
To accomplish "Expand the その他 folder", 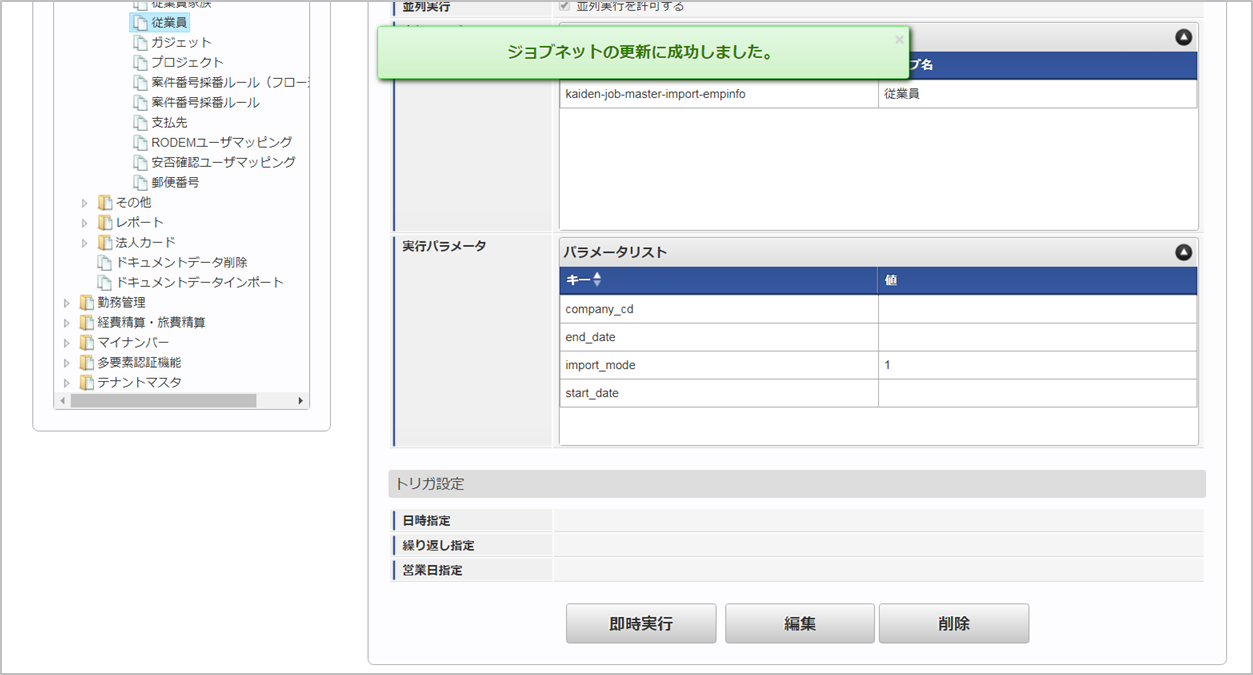I will pos(85,203).
